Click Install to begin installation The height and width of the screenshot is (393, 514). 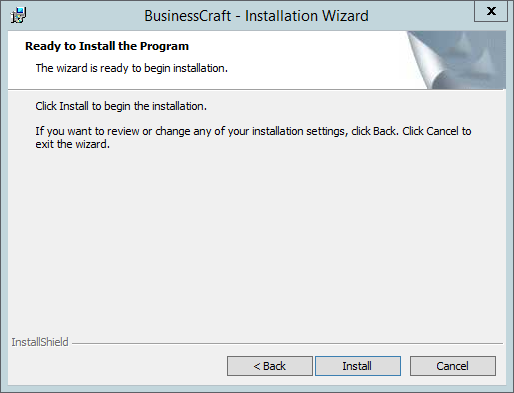pyautogui.click(x=358, y=366)
